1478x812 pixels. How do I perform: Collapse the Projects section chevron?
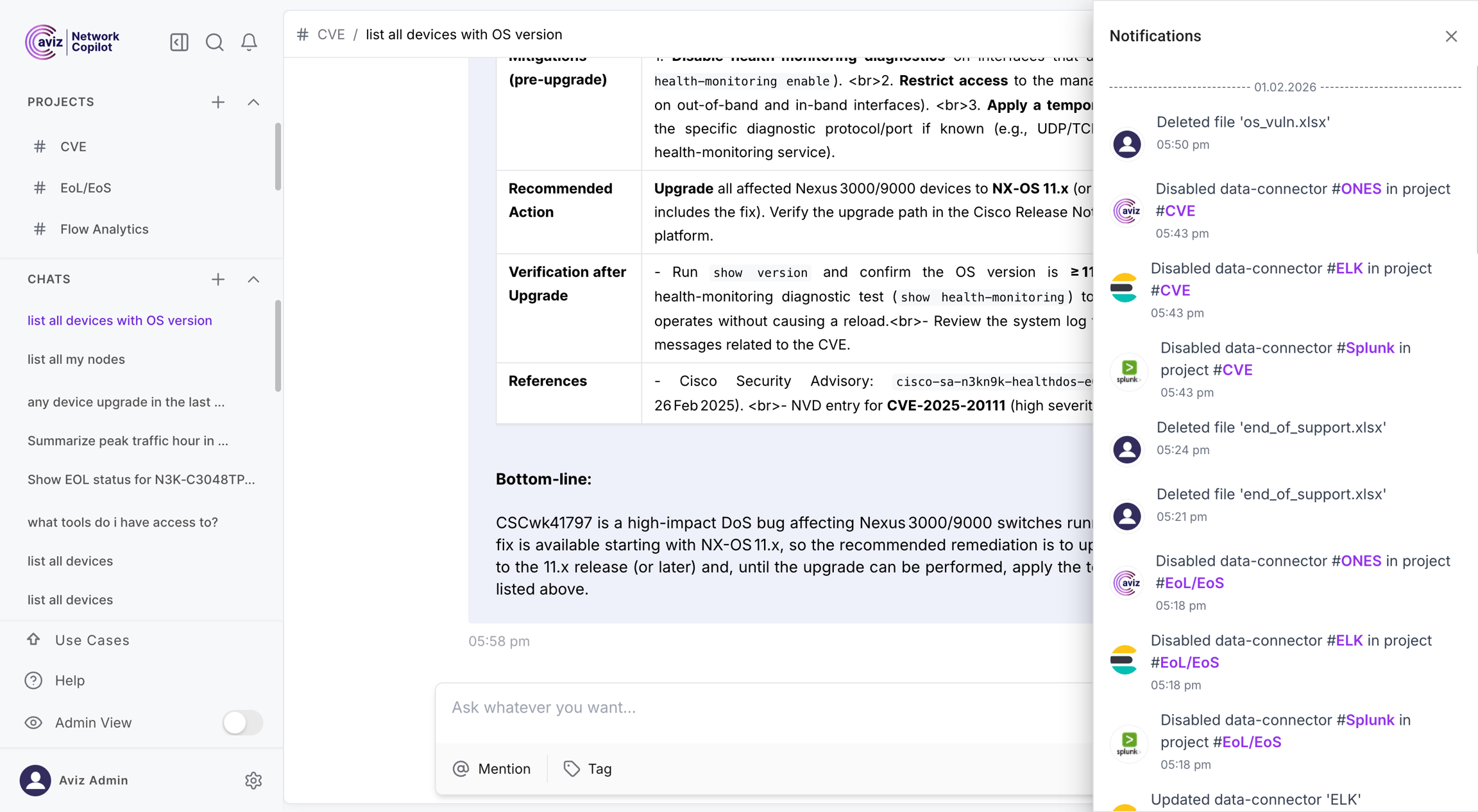point(253,102)
